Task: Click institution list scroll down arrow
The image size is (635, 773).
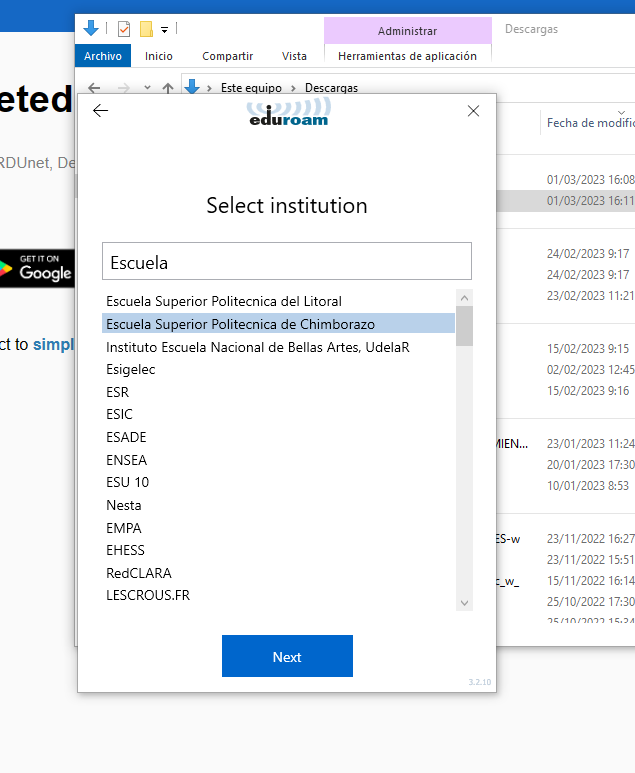Action: (x=464, y=602)
